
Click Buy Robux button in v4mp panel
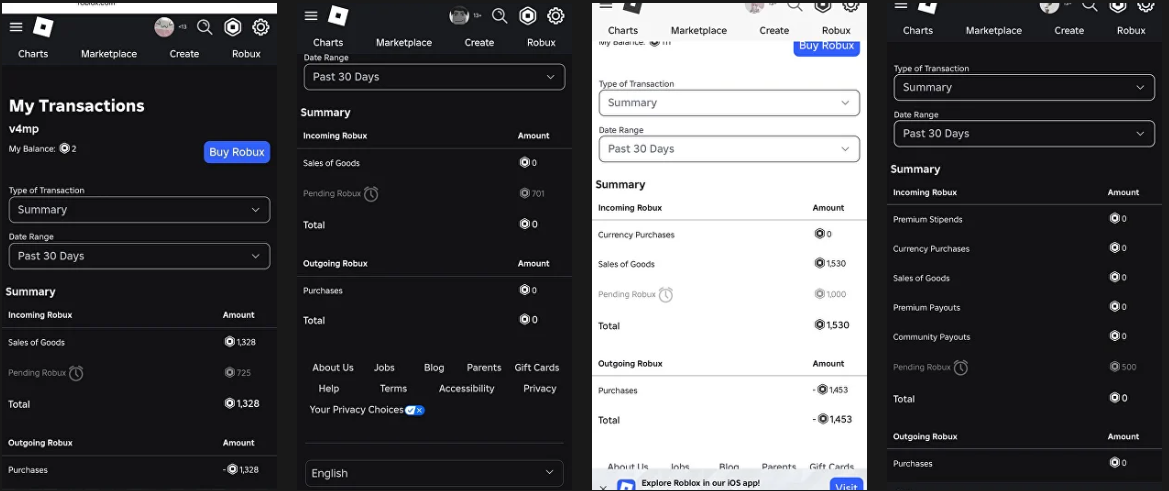(237, 152)
